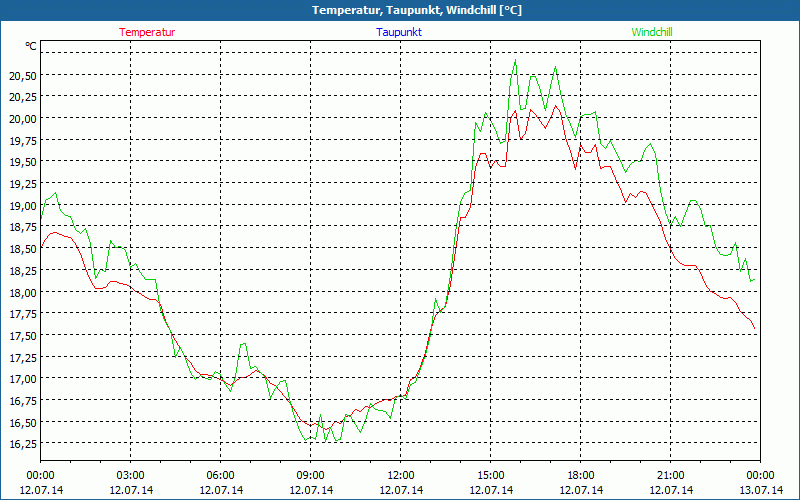Pick the 09:00 time axis tick
The height and width of the screenshot is (500, 800).
(x=310, y=475)
